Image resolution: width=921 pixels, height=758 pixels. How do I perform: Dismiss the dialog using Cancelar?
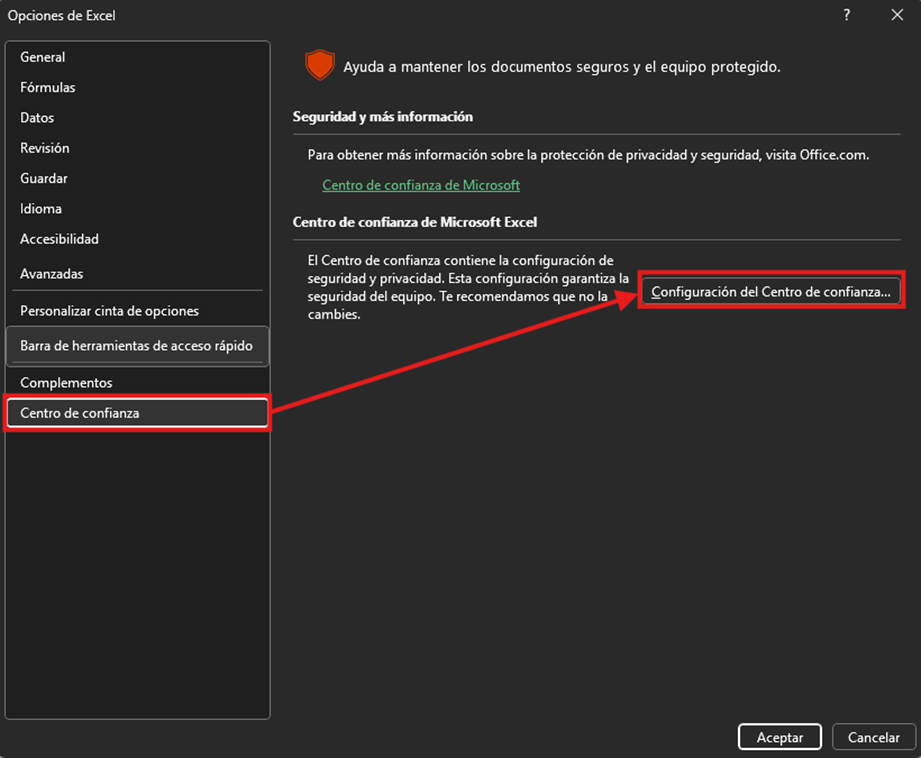874,737
